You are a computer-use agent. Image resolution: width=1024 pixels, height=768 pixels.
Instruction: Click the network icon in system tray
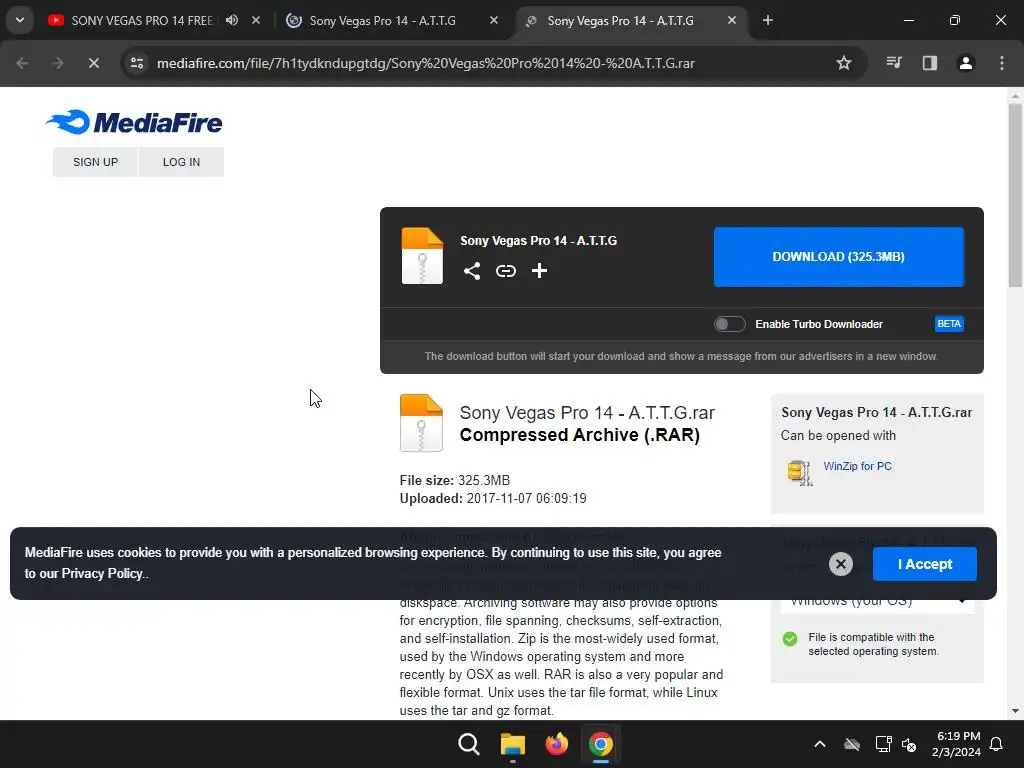pyautogui.click(x=883, y=744)
